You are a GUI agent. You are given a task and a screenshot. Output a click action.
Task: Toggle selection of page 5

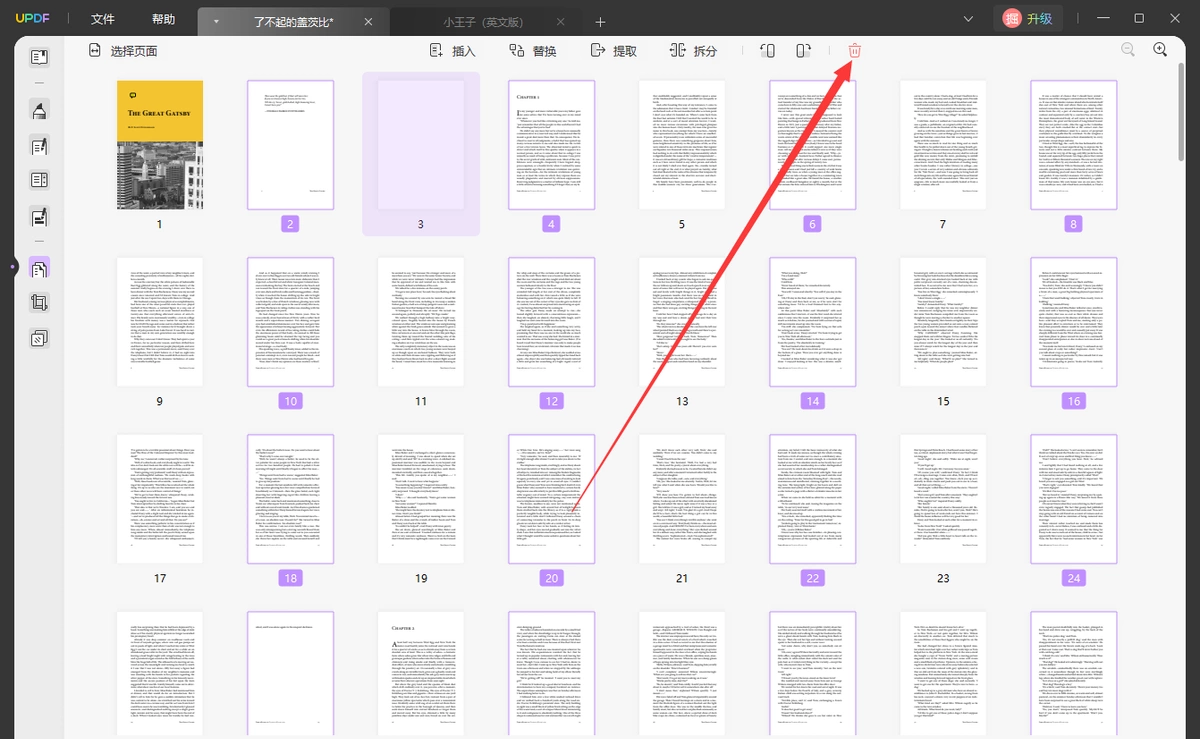[682, 145]
